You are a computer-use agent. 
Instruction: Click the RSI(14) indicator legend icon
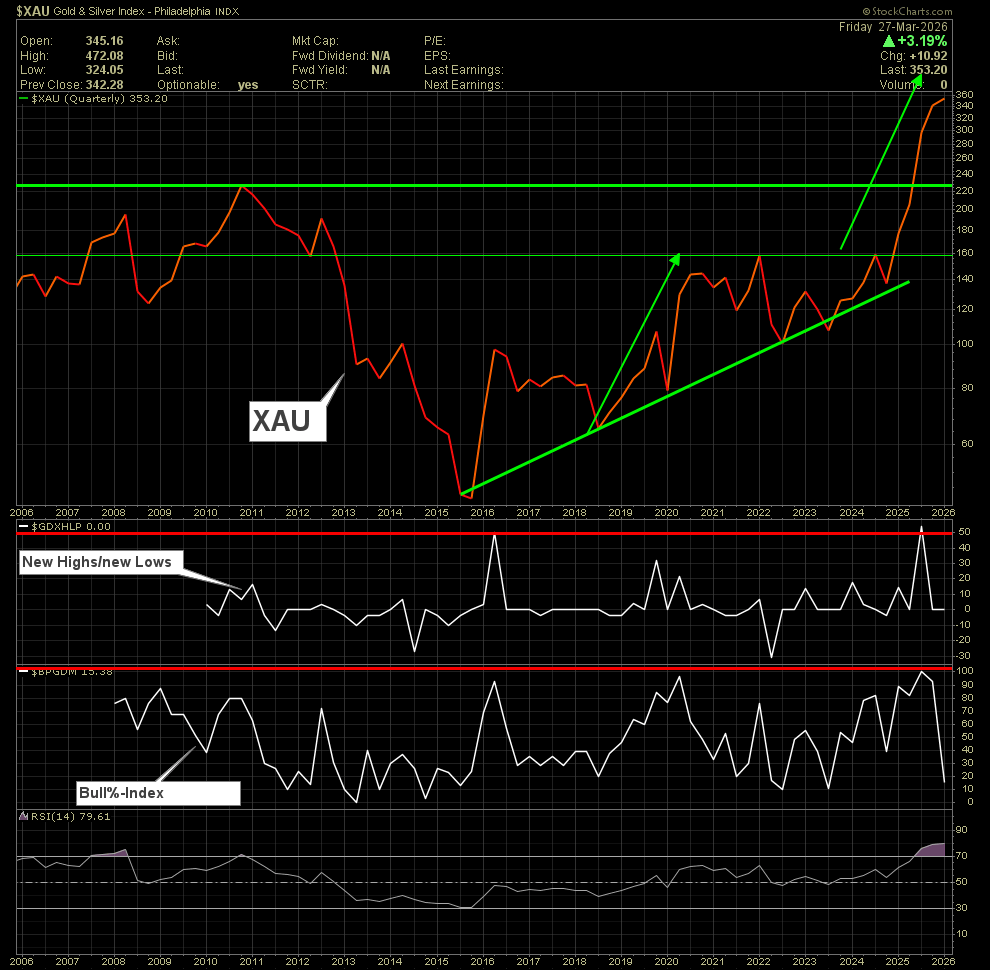[23, 816]
